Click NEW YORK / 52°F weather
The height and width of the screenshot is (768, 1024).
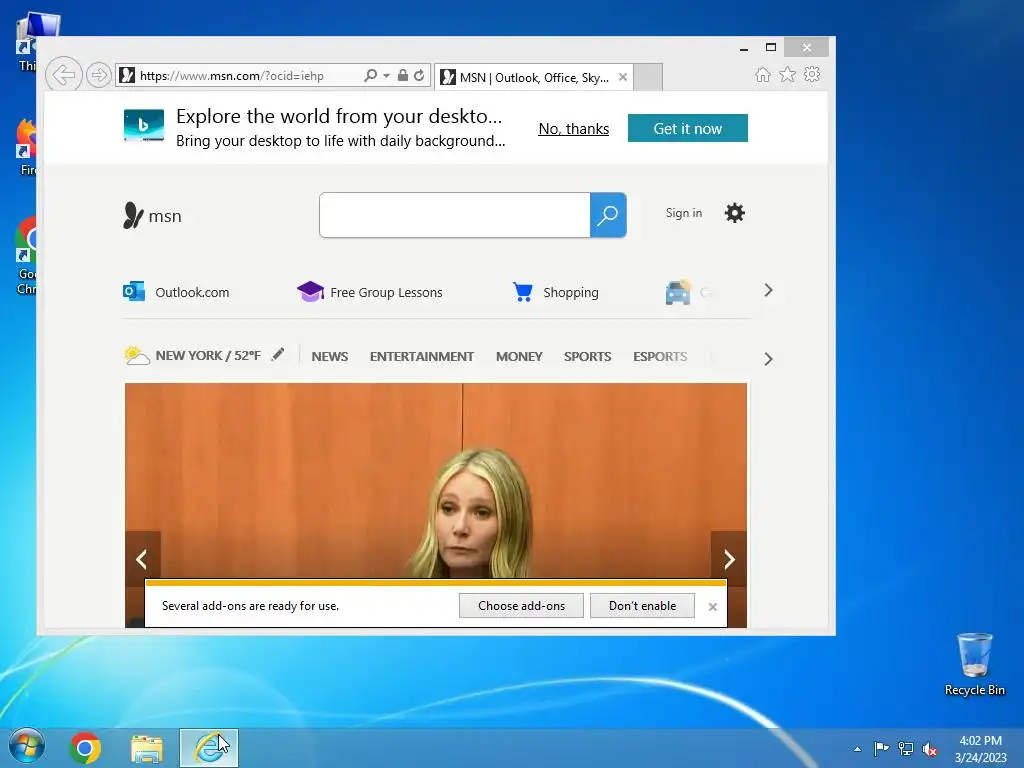(208, 355)
